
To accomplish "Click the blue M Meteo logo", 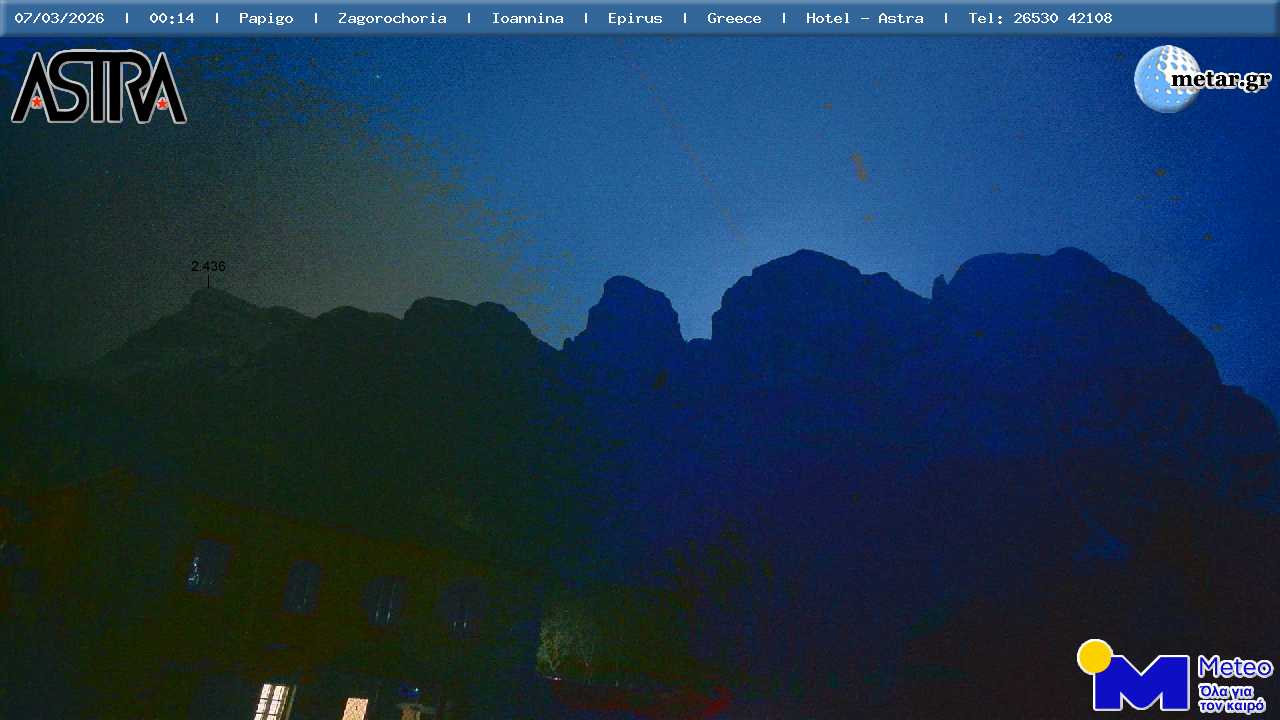I will tap(1140, 682).
